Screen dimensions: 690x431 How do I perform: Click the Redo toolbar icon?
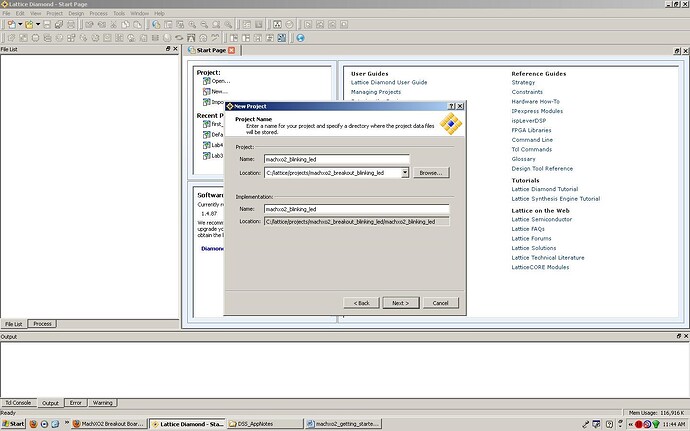point(101,25)
